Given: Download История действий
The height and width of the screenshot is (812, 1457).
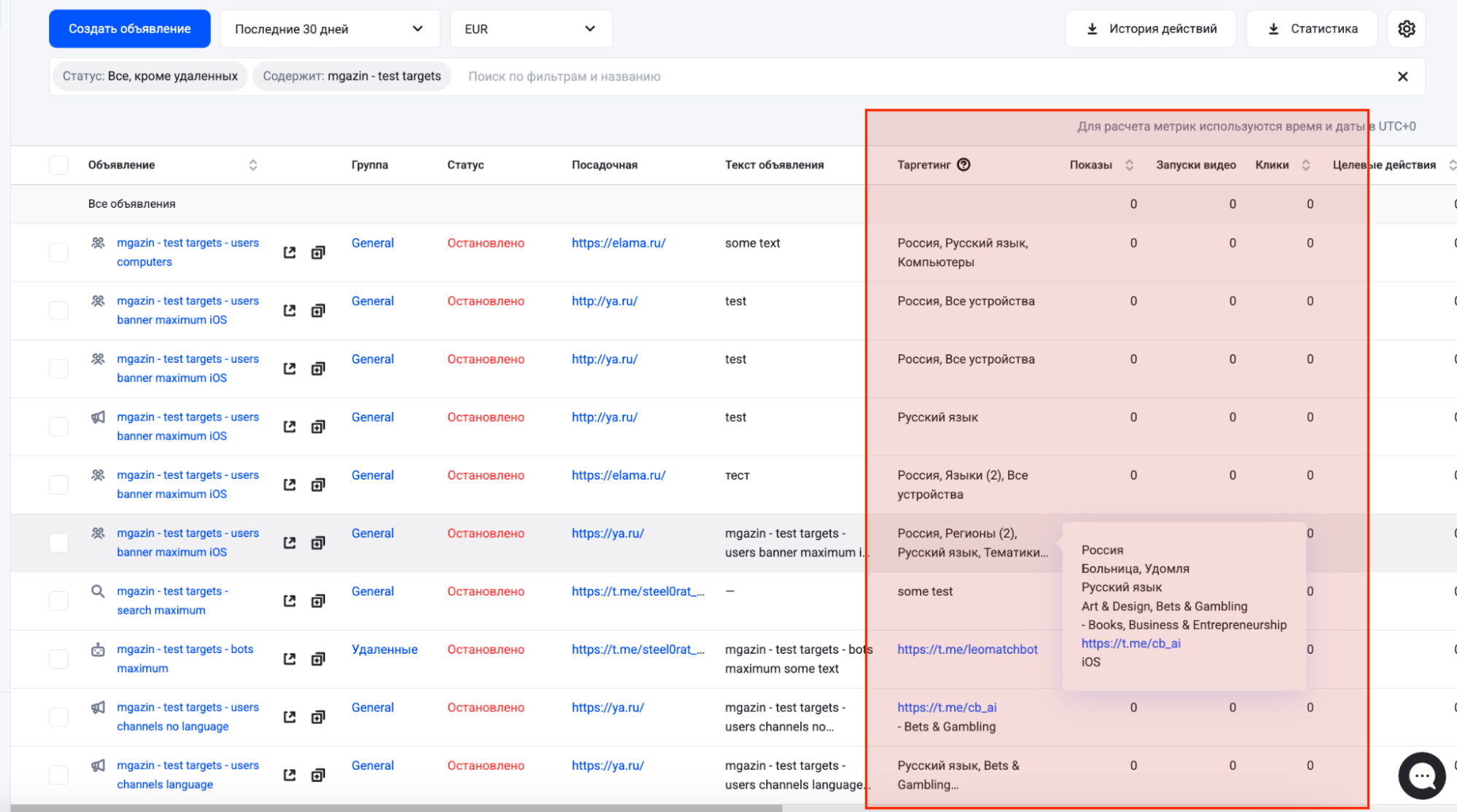Looking at the screenshot, I should point(1150,29).
